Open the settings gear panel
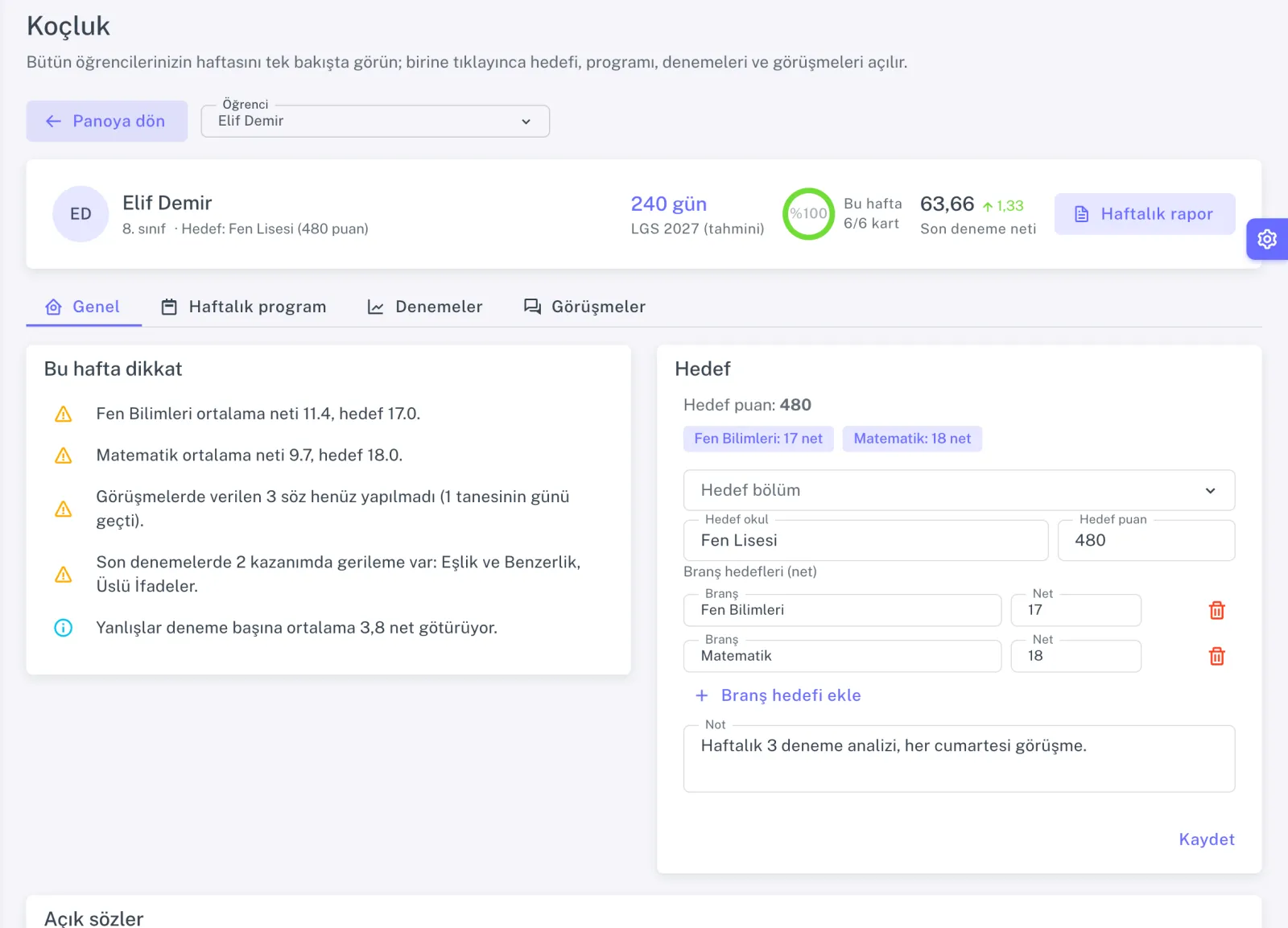Viewport: 1288px width, 928px height. pos(1267,239)
